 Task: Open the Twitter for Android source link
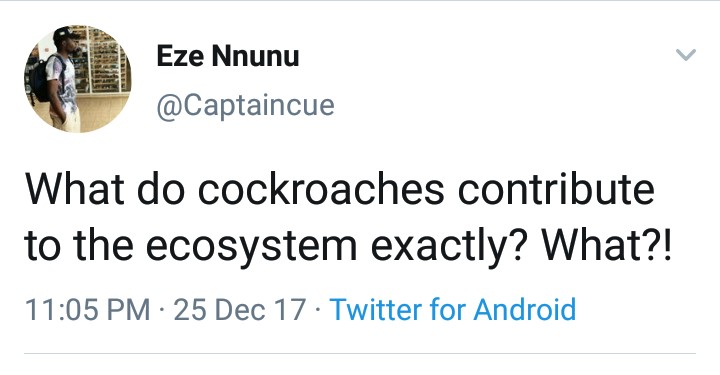tap(453, 309)
